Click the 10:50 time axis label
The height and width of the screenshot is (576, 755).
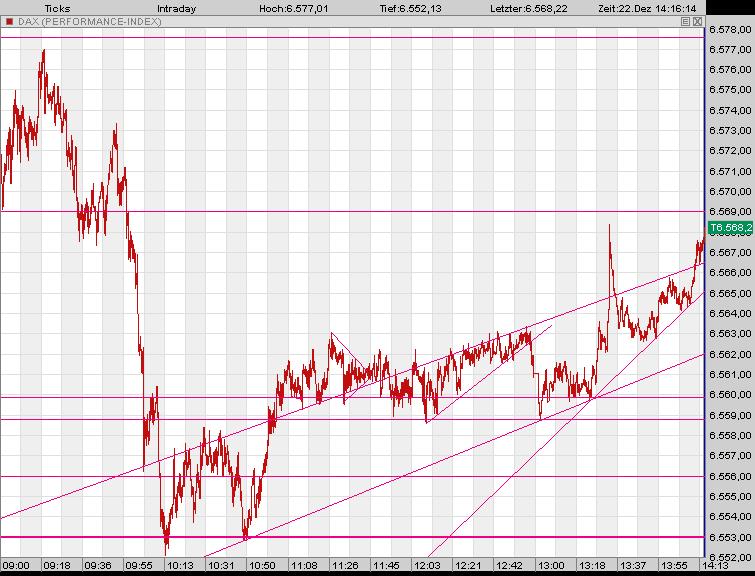click(262, 565)
